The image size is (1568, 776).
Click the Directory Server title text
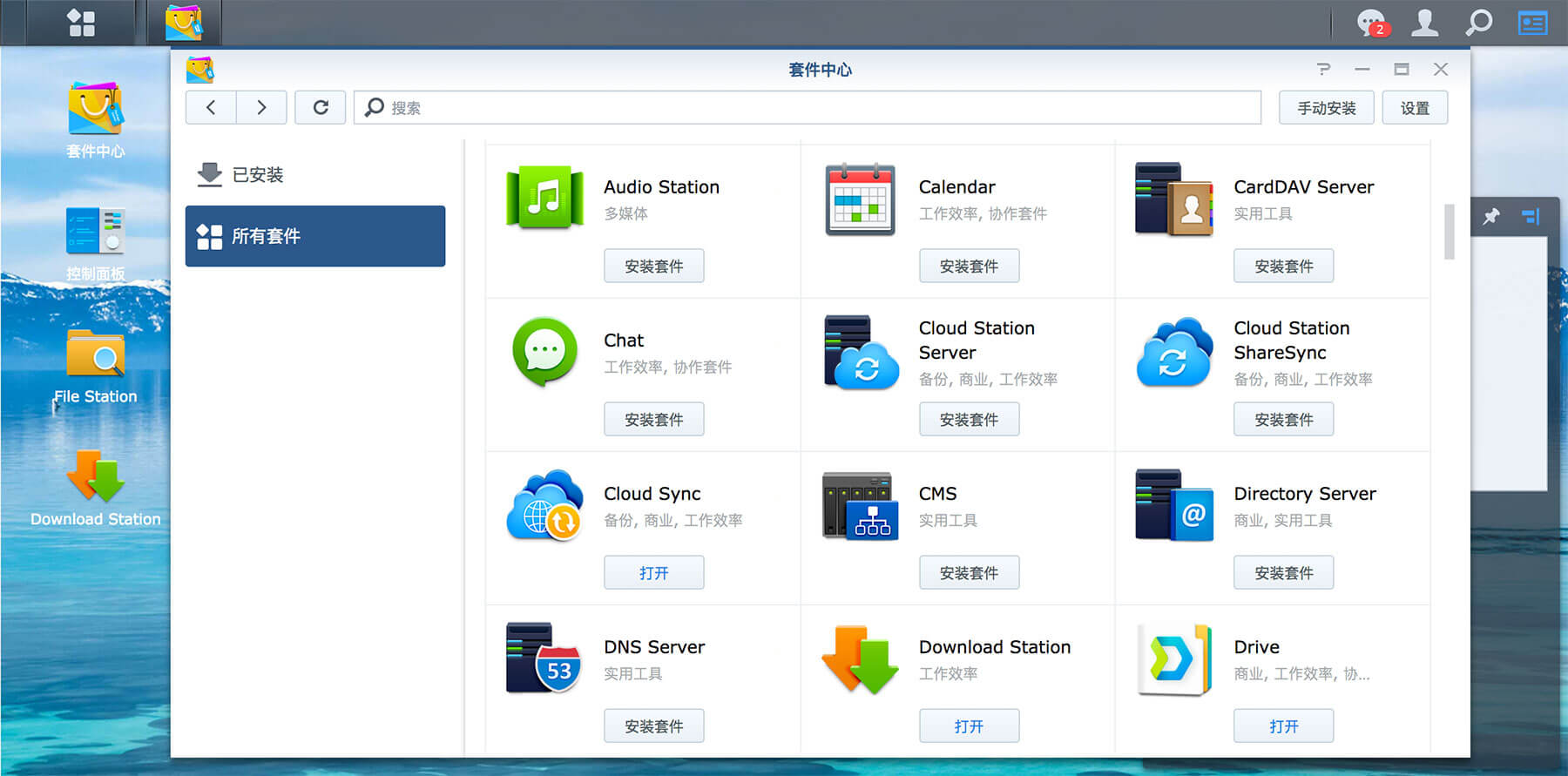coord(1305,494)
